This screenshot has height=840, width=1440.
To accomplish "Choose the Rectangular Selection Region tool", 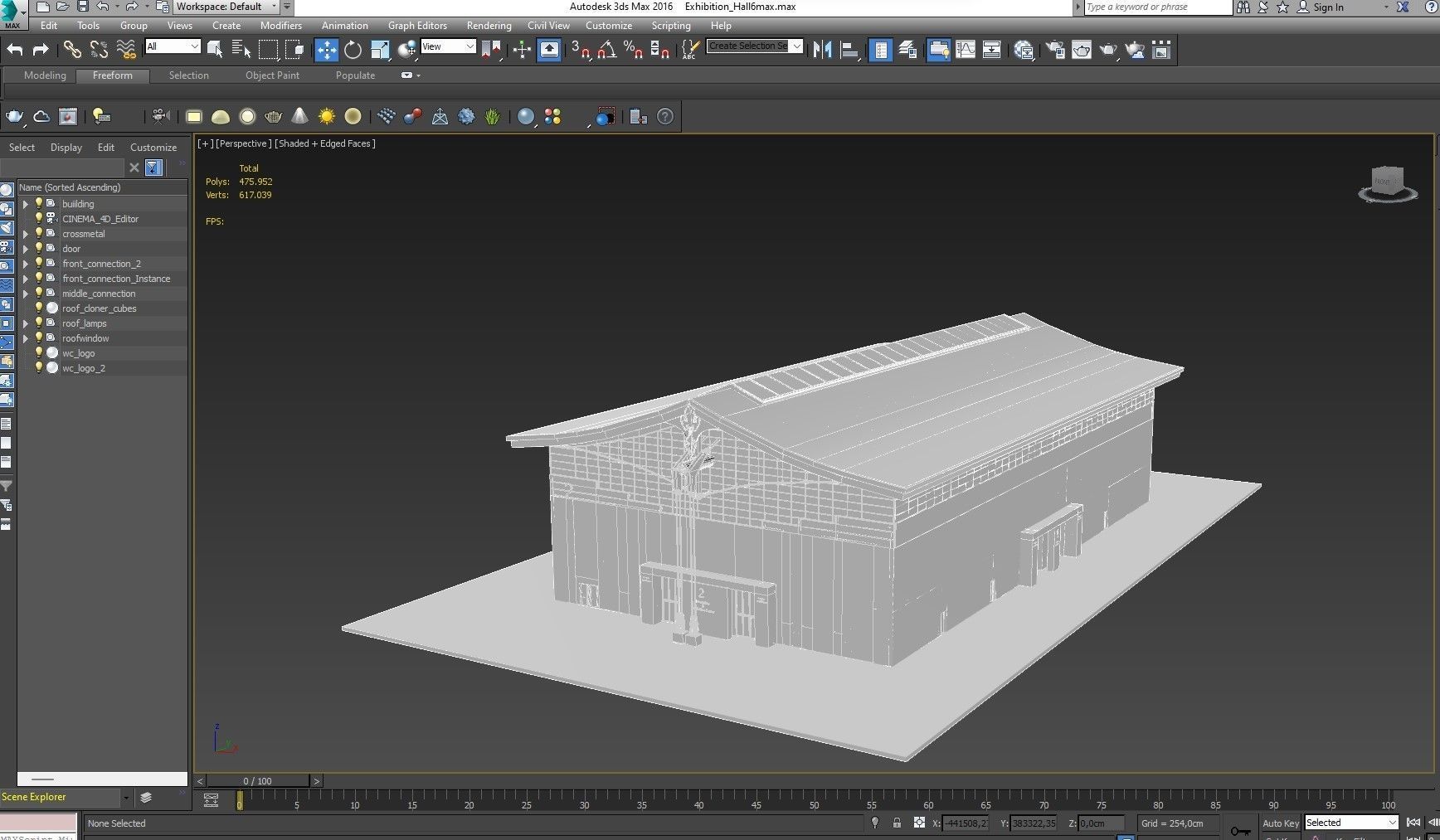I will coord(268,50).
